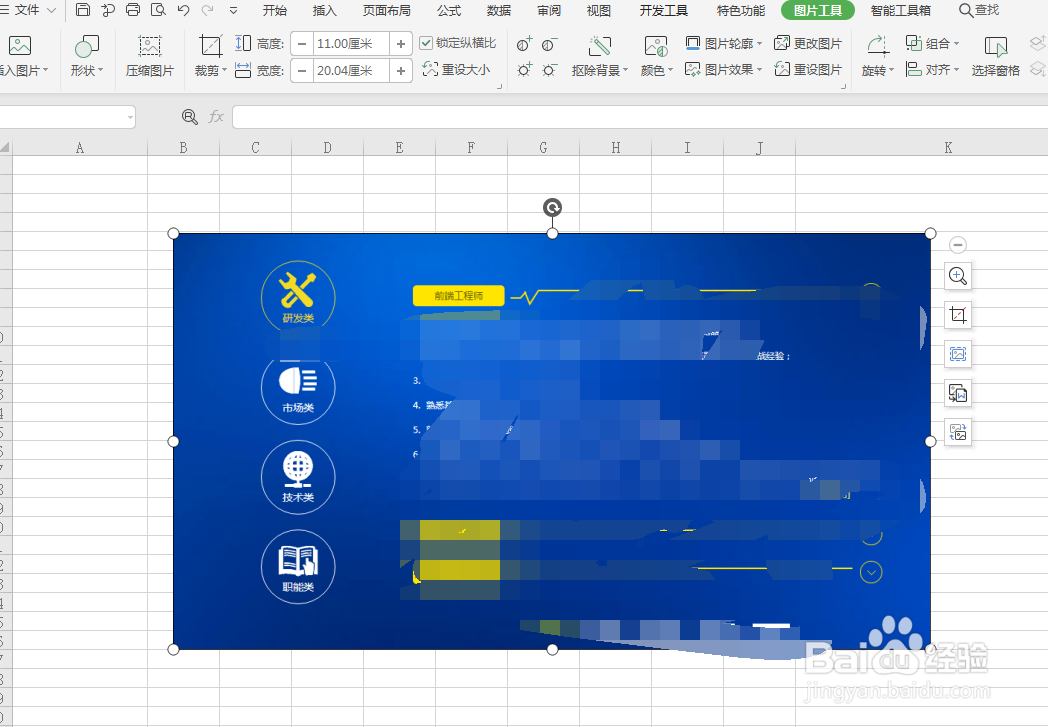This screenshot has width=1048, height=727.
Task: Click the Save icon in quick toolbar
Action: coord(82,10)
